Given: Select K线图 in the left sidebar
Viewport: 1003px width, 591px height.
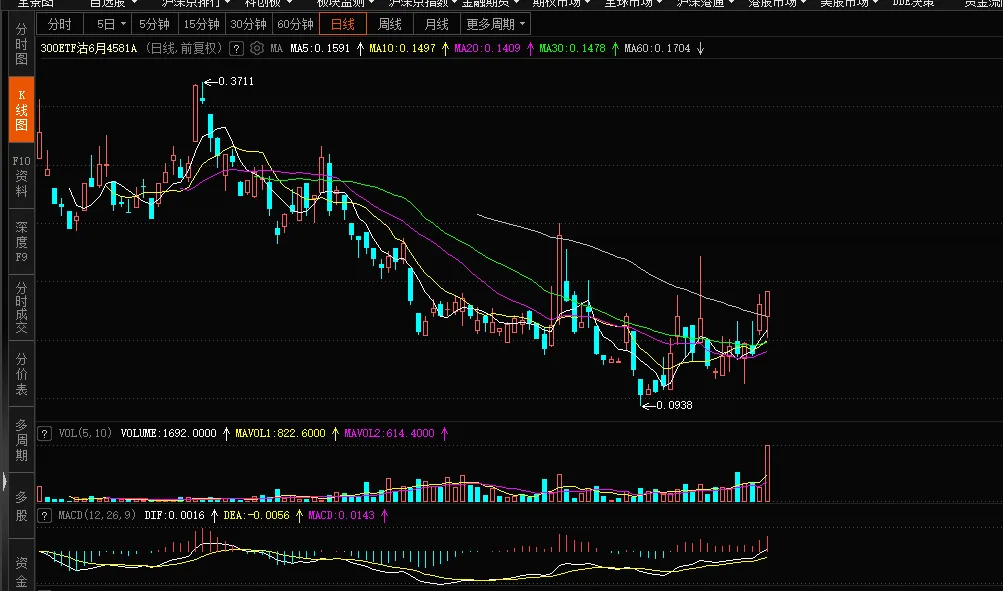Looking at the screenshot, I should click(x=21, y=110).
